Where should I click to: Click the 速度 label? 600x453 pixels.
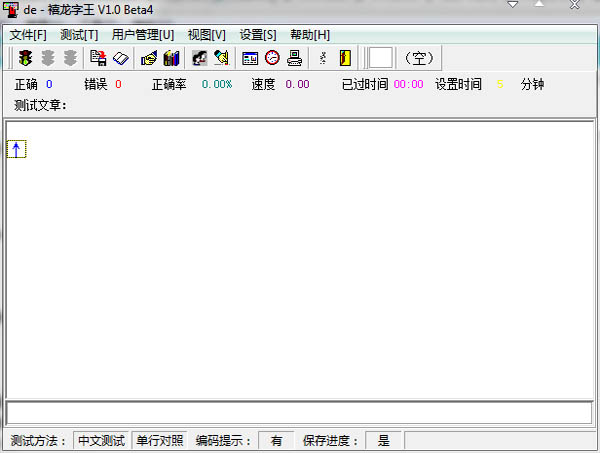(x=263, y=84)
